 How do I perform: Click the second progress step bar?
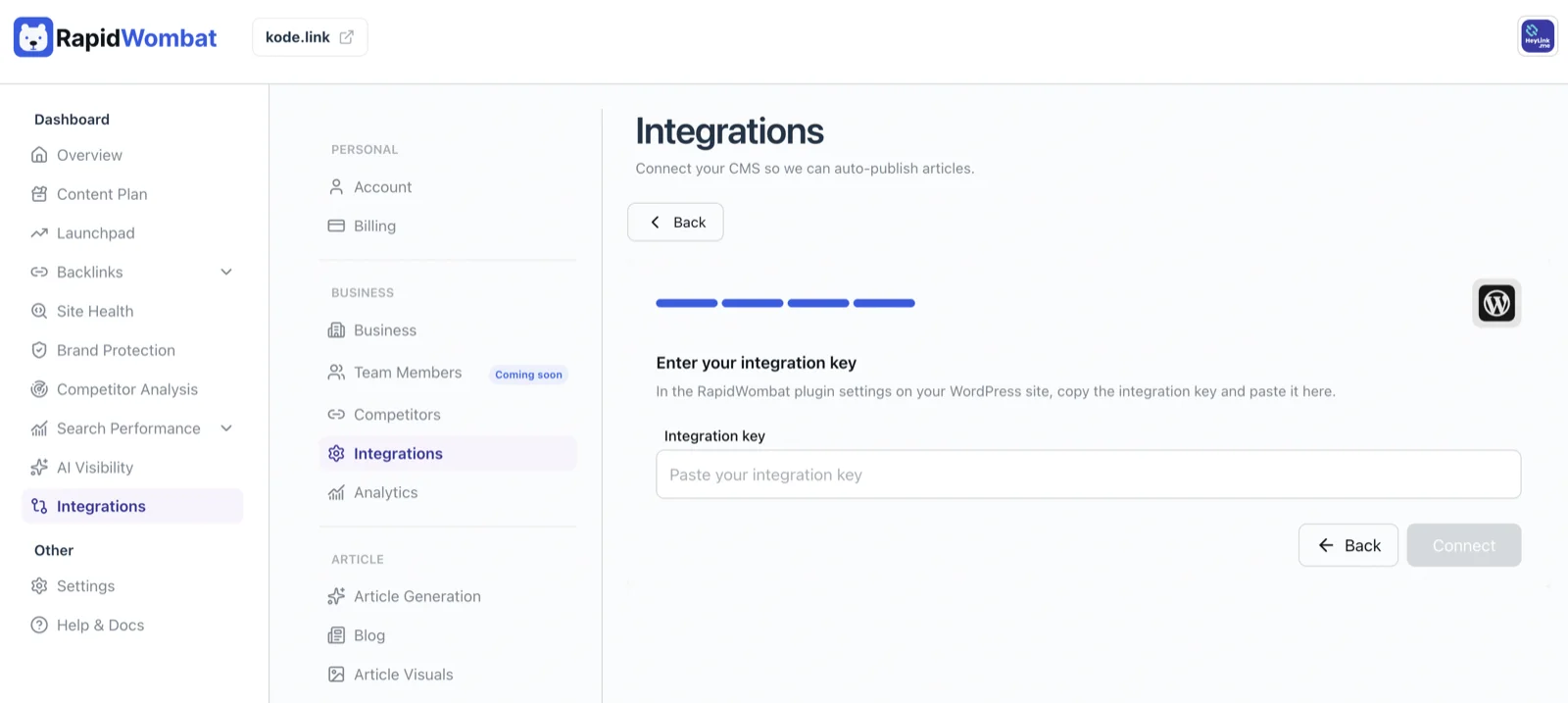click(x=753, y=303)
